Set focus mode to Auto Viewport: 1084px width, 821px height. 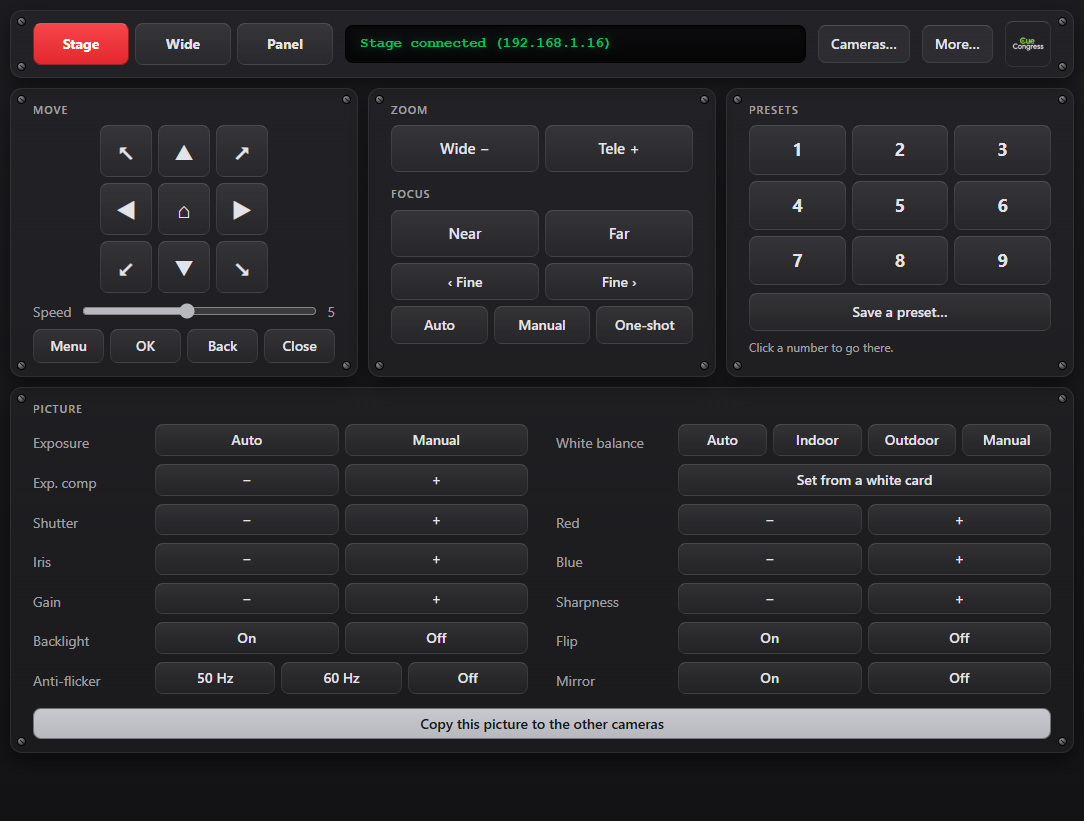[439, 325]
